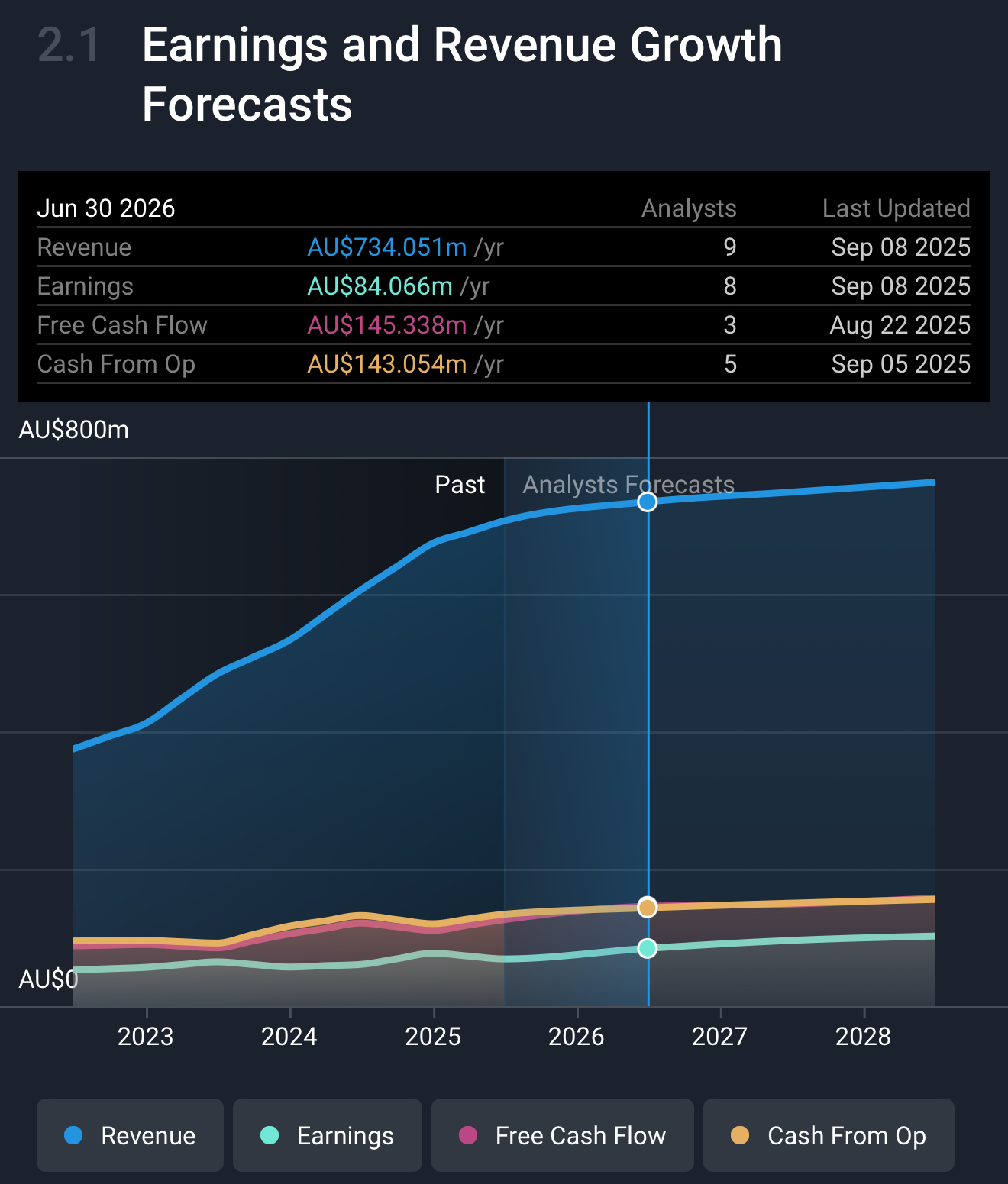Click the orange Cash From Op legend dot
The width and height of the screenshot is (1008, 1184).
click(x=739, y=1135)
